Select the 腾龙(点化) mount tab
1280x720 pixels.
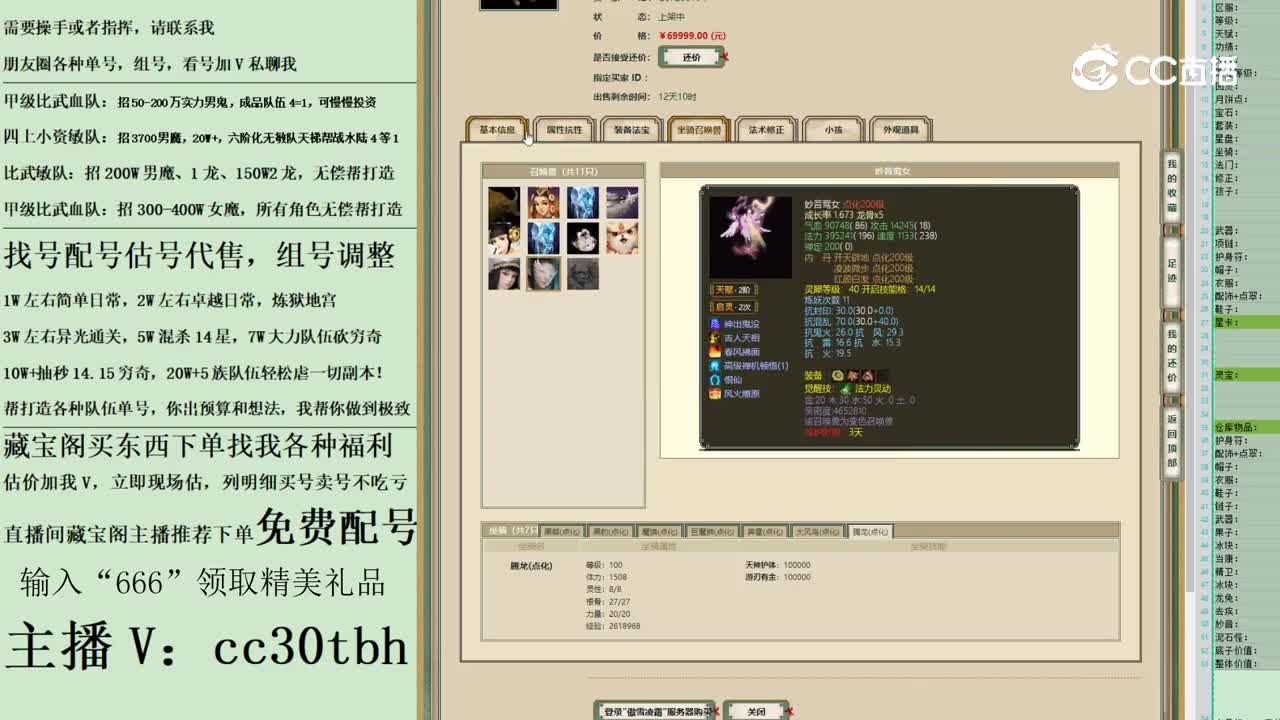869,531
